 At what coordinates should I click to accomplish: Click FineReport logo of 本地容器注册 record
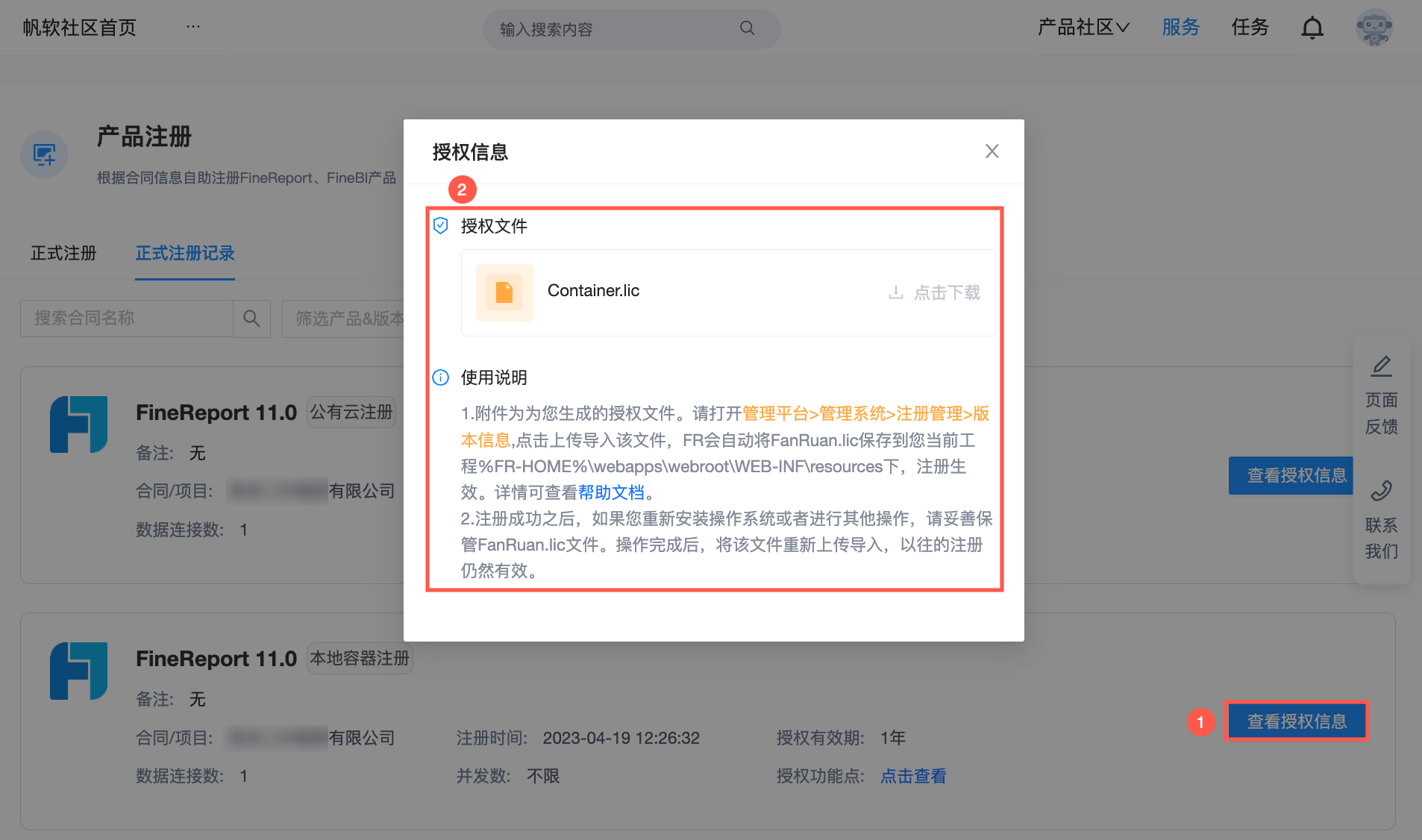[78, 671]
